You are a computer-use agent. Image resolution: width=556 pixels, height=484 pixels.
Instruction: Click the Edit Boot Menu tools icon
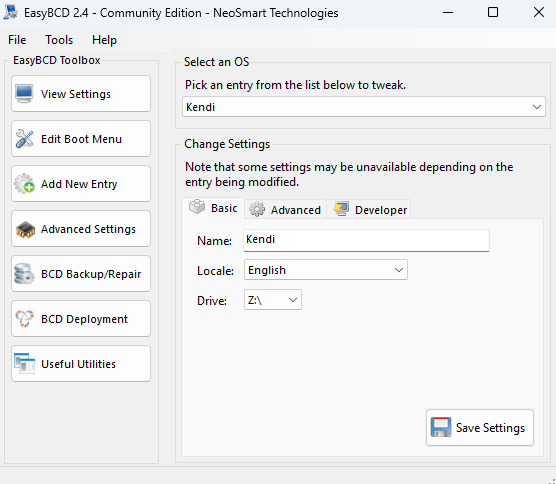tap(24, 139)
